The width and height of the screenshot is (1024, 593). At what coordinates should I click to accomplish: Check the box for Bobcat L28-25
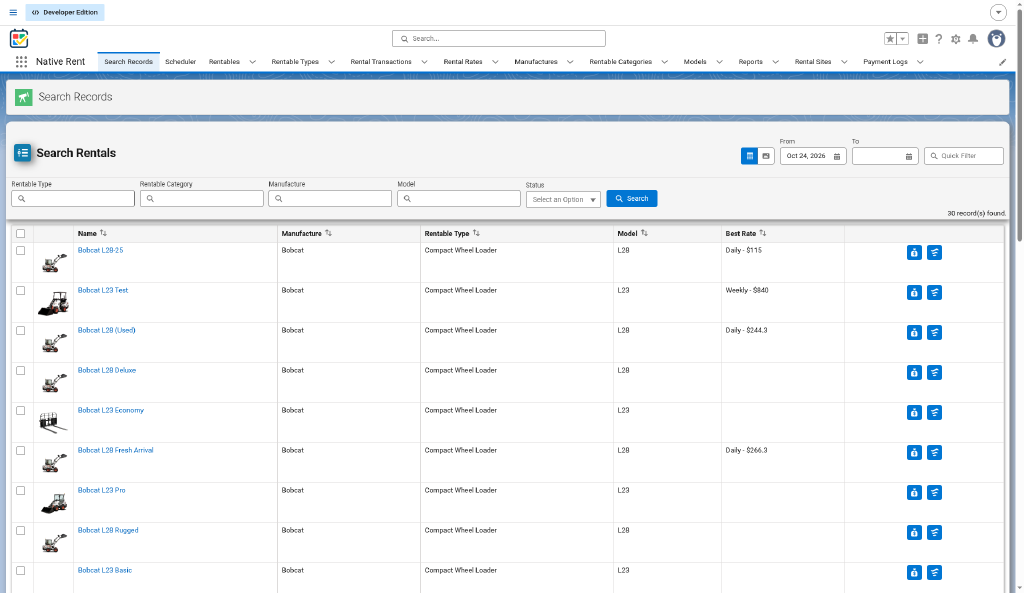20,251
